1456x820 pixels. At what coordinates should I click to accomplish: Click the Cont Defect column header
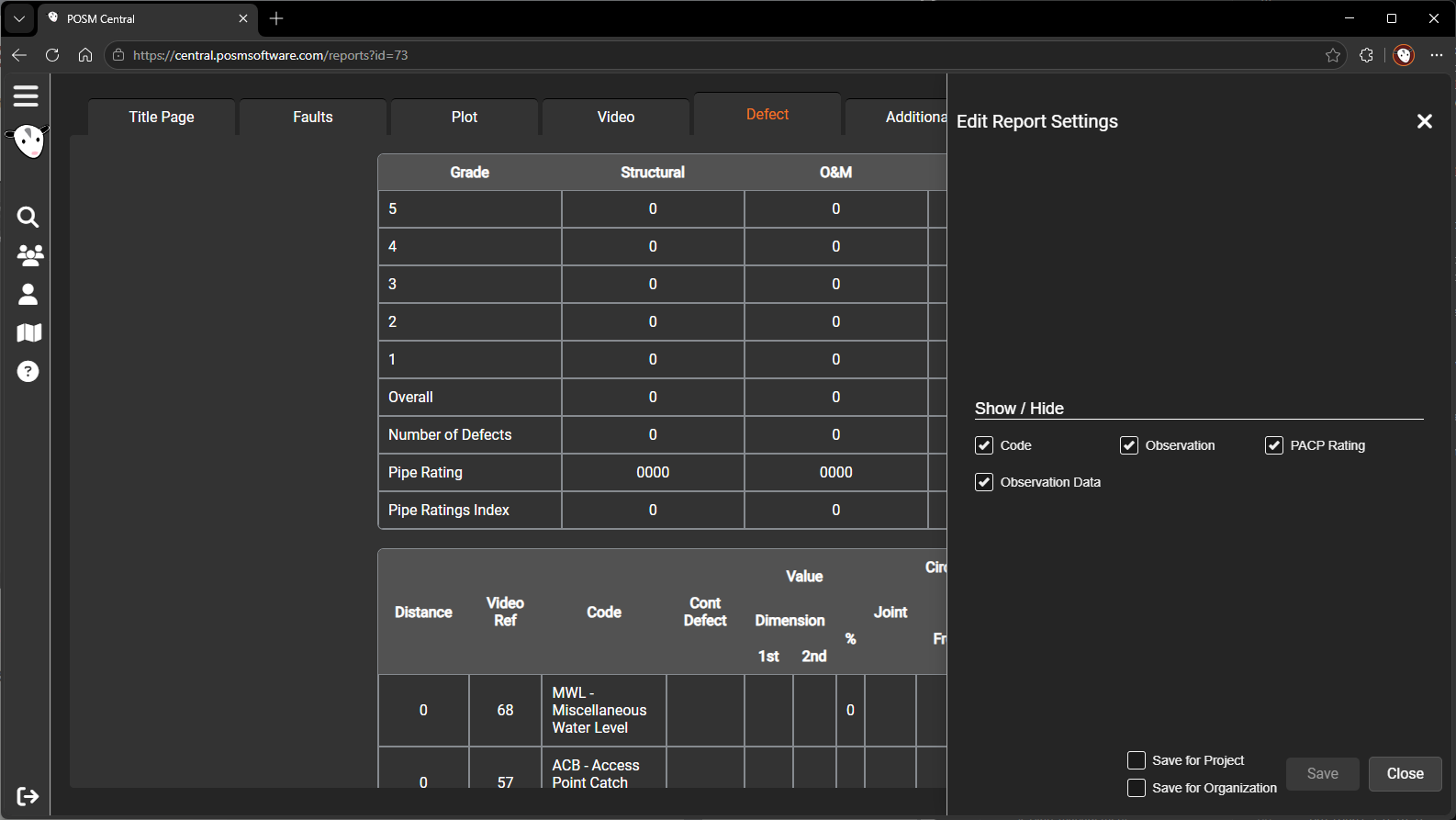(x=705, y=612)
